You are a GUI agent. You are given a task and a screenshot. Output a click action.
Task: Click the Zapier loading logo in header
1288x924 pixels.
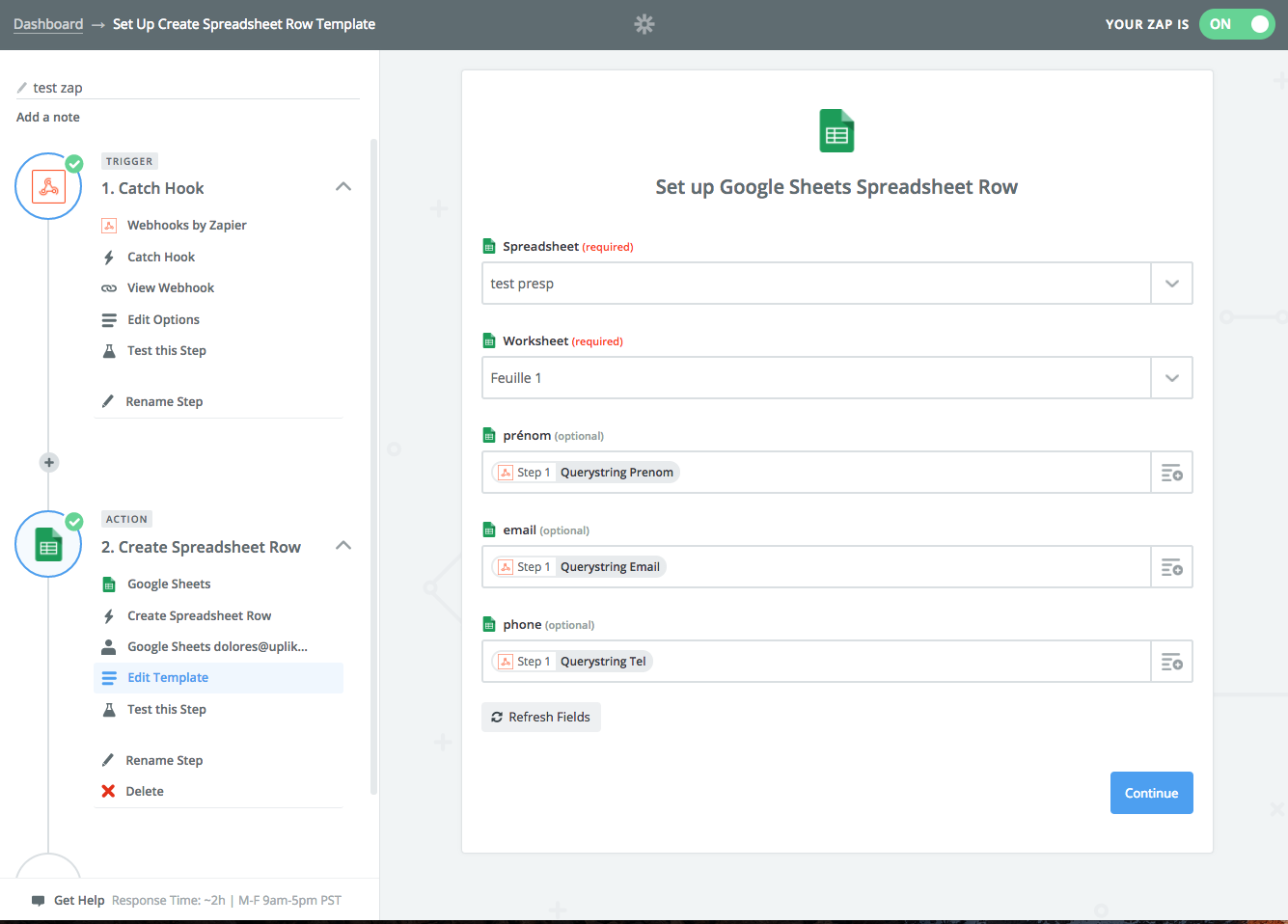point(644,24)
